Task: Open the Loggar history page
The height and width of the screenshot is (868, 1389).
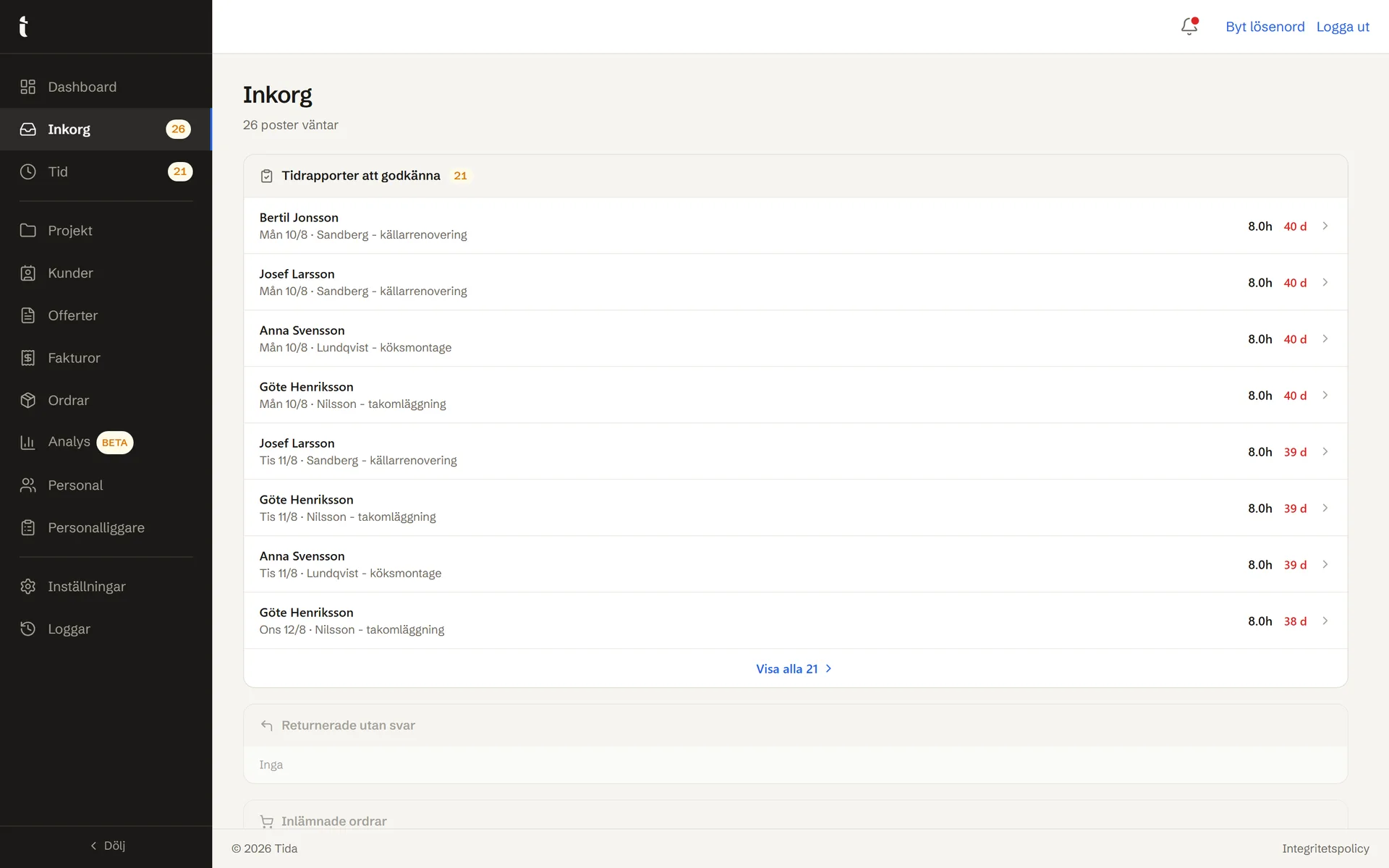Action: (x=106, y=629)
